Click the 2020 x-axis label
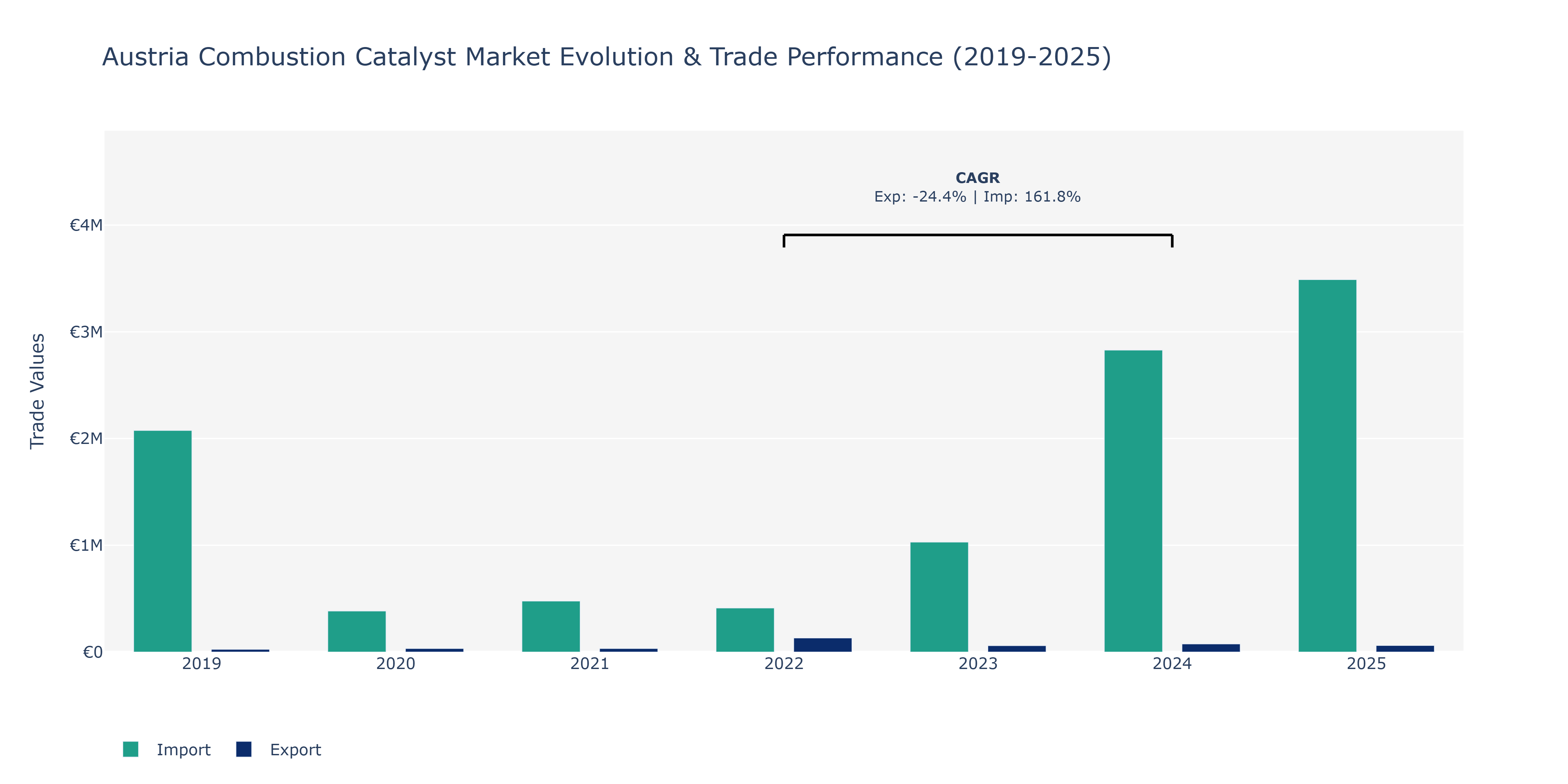The width and height of the screenshot is (1568, 784). click(x=396, y=663)
